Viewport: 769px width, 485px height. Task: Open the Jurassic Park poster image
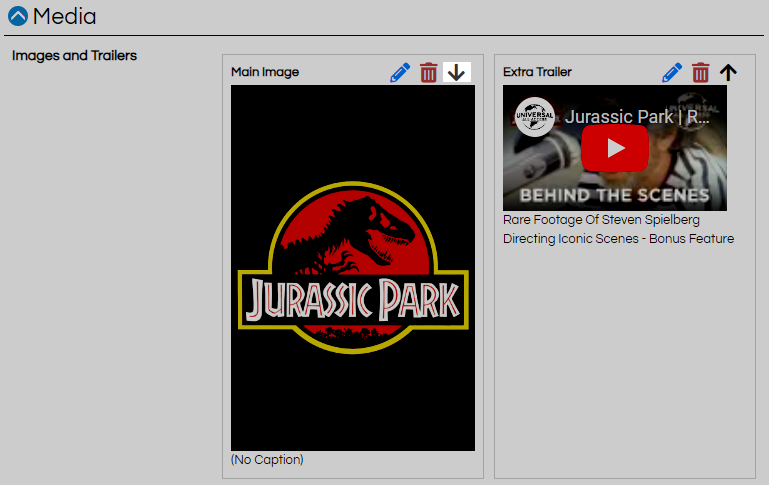point(353,268)
